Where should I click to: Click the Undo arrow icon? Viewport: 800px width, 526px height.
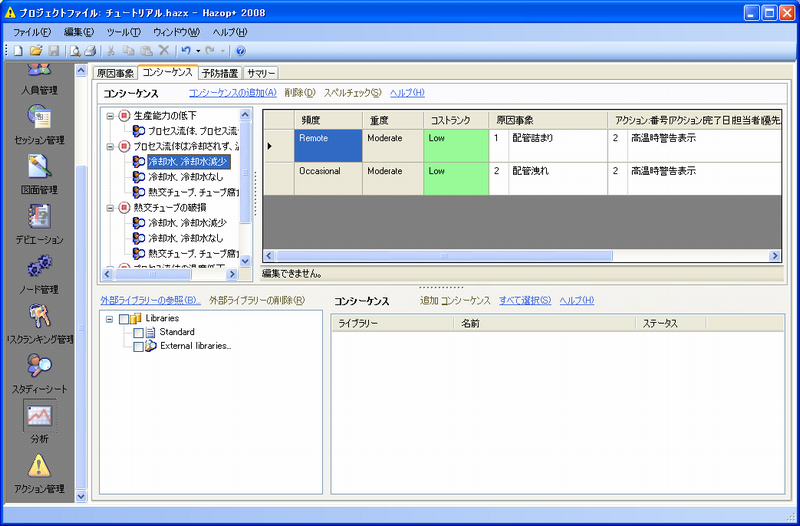(186, 51)
